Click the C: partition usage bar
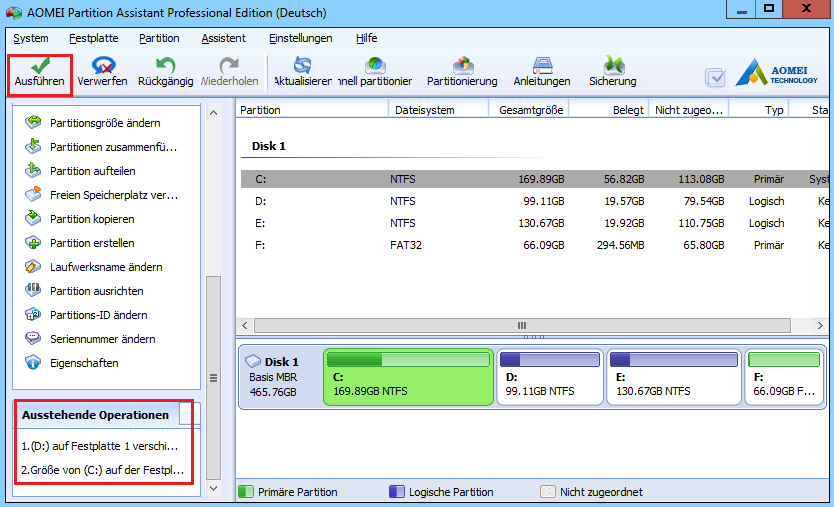This screenshot has width=834, height=507. point(408,360)
